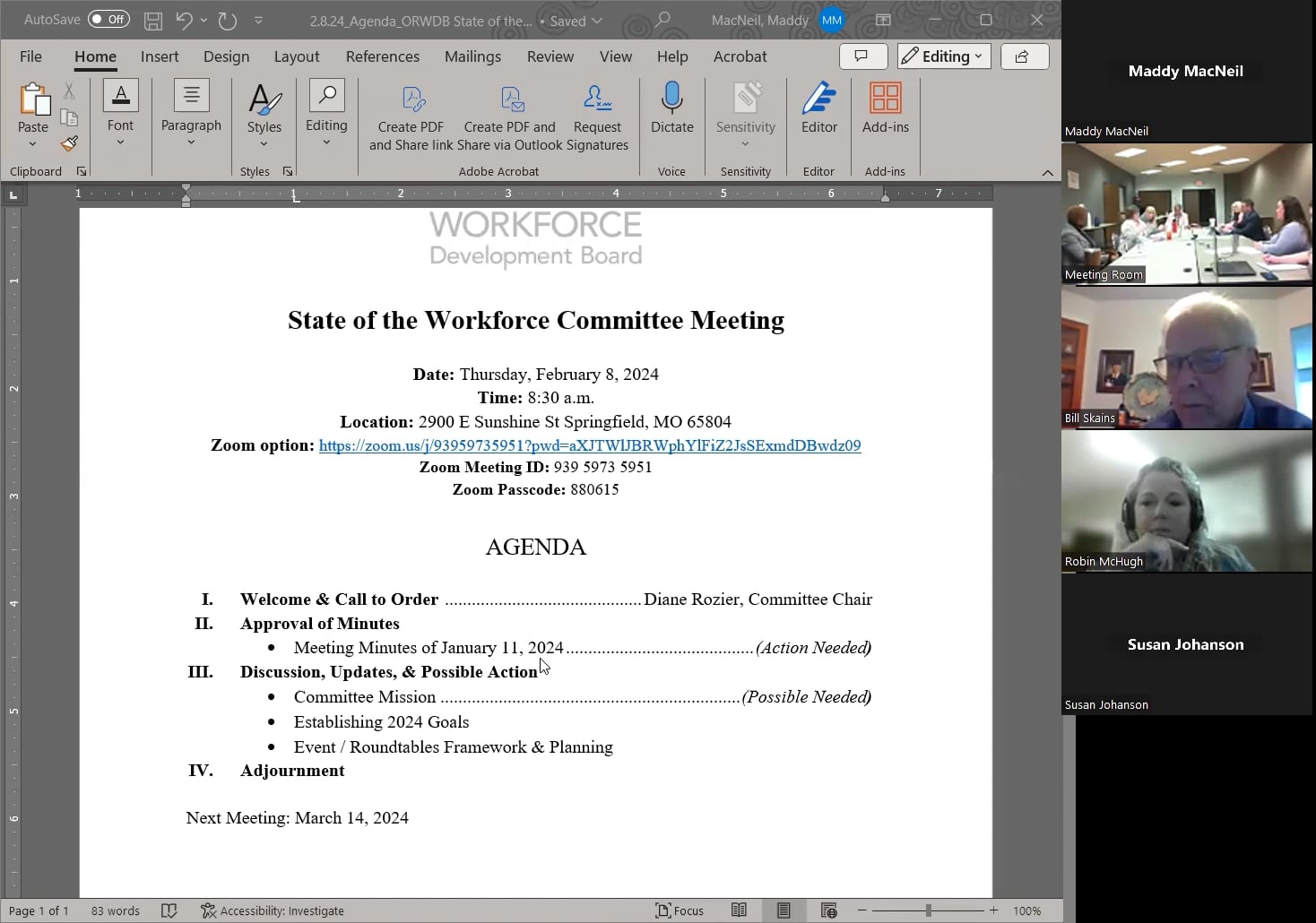
Task: Switch to Web Layout view
Action: [x=827, y=910]
